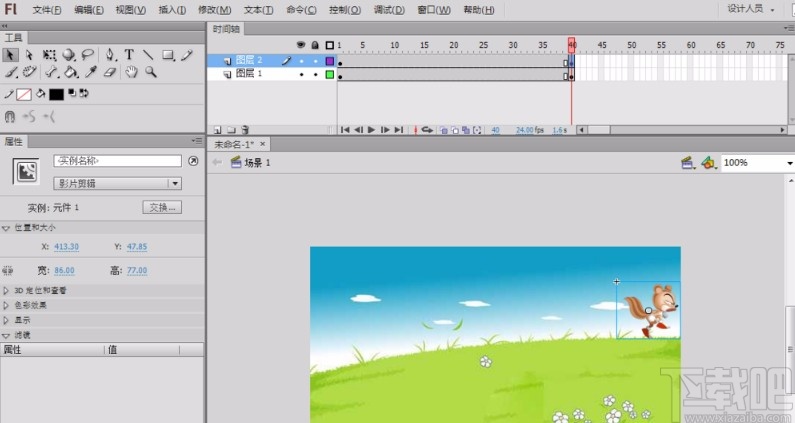The width and height of the screenshot is (795, 423).
Task: Select the Eraser tool
Action: pyautogui.click(x=110, y=73)
